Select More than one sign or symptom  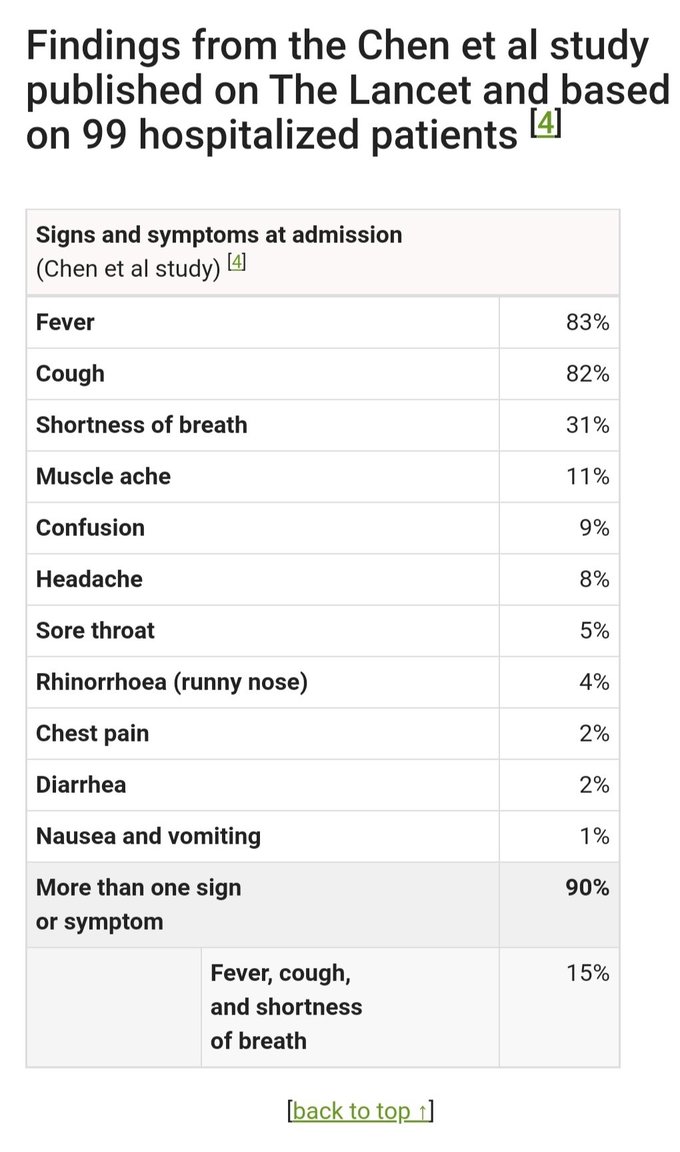pos(139,904)
